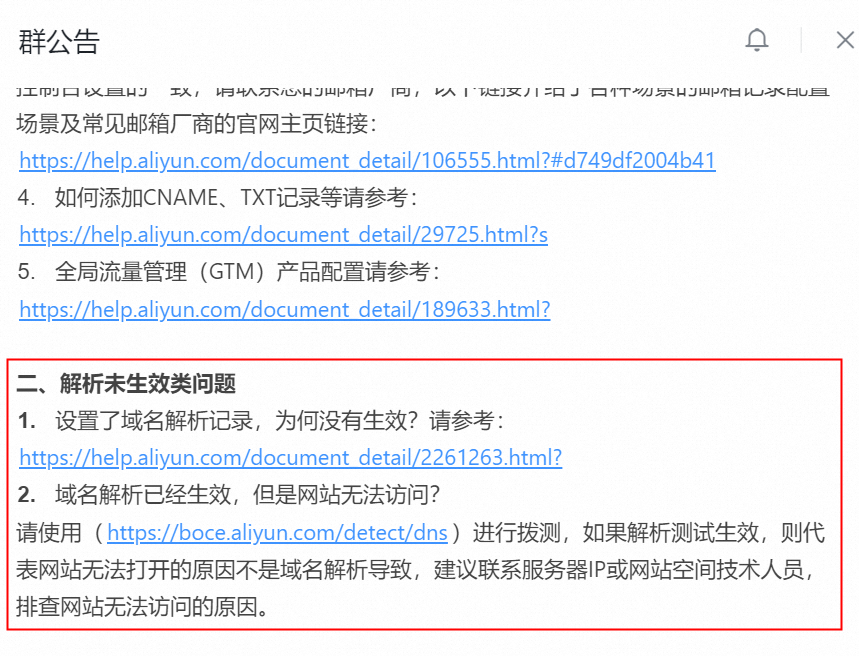Click text 表网站无法打开的原因不是域名解析导致
Image resolution: width=859 pixels, height=656 pixels.
(x=214, y=570)
